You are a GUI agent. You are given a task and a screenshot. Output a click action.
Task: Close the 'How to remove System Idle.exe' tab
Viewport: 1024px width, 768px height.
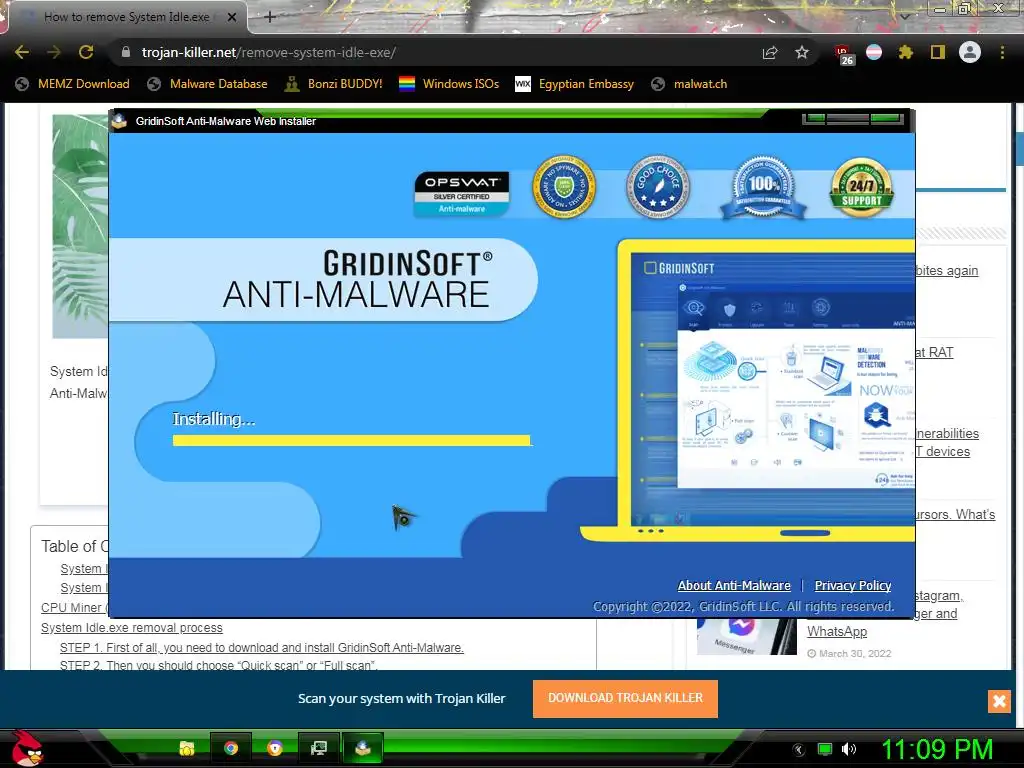[232, 17]
